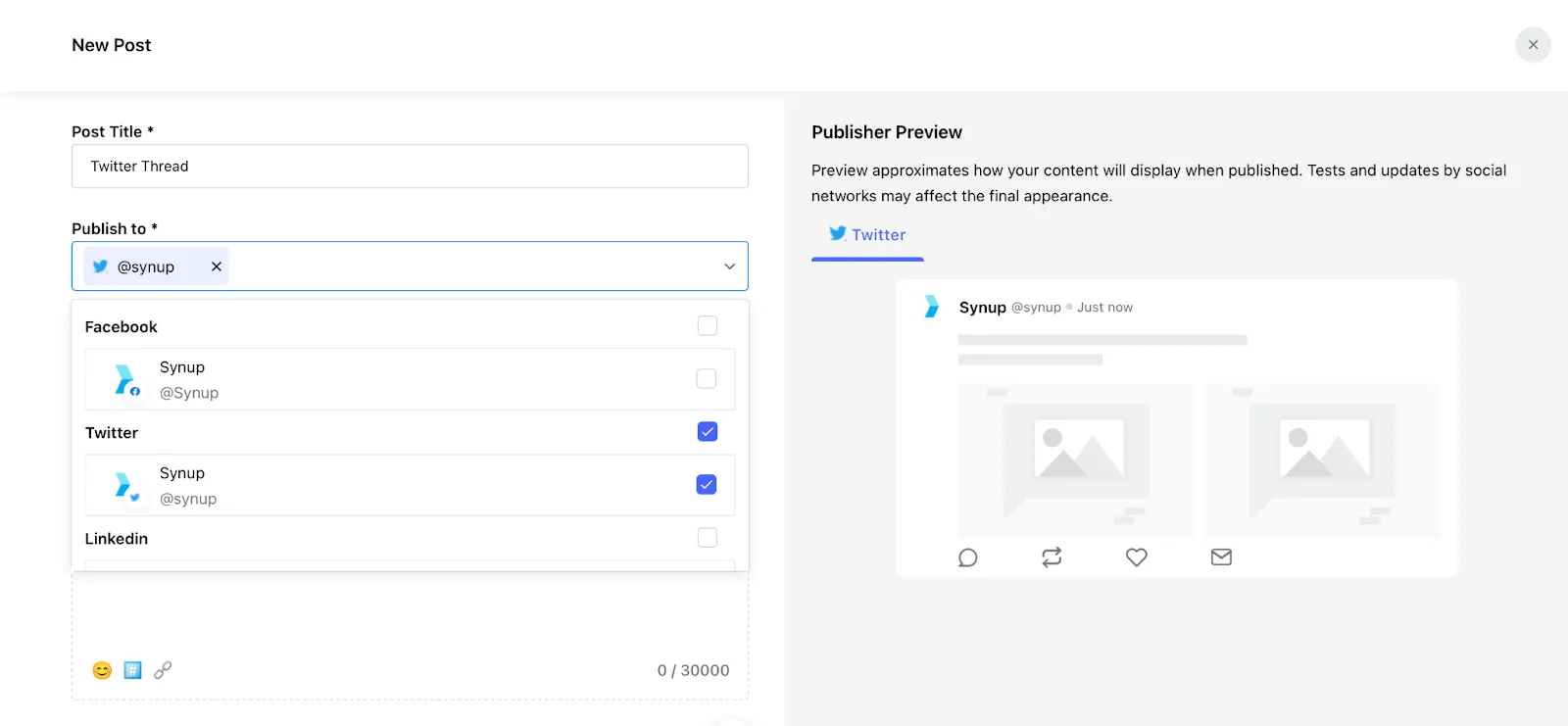
Task: Close the New Post dialog
Action: tap(1533, 45)
